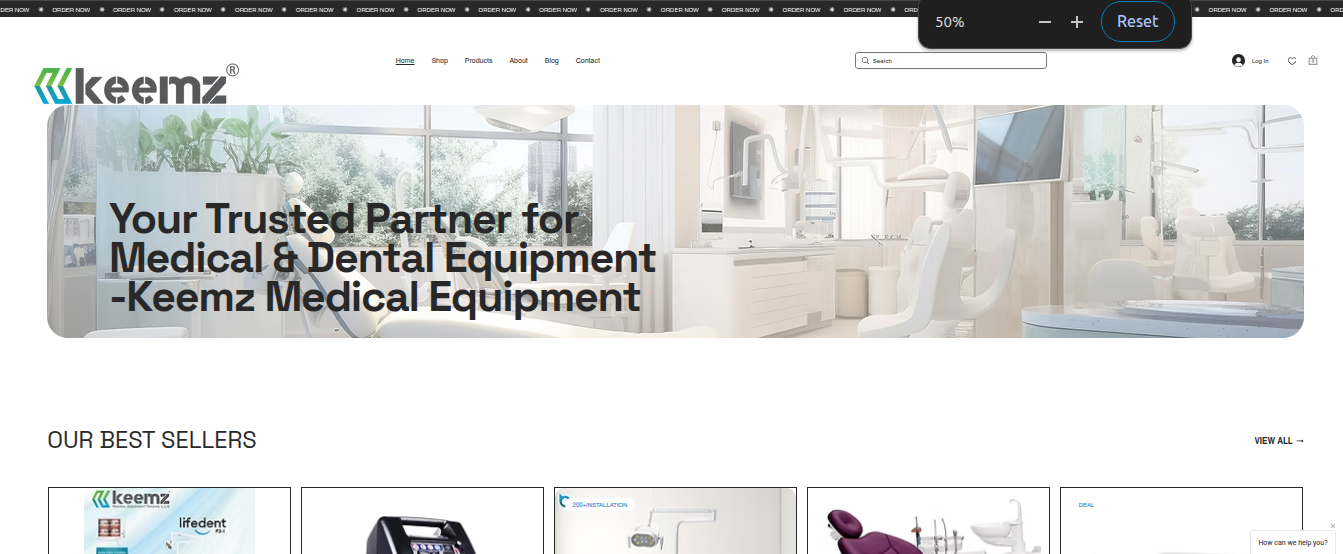Focus the Search input field
The width and height of the screenshot is (1343, 554).
(955, 61)
